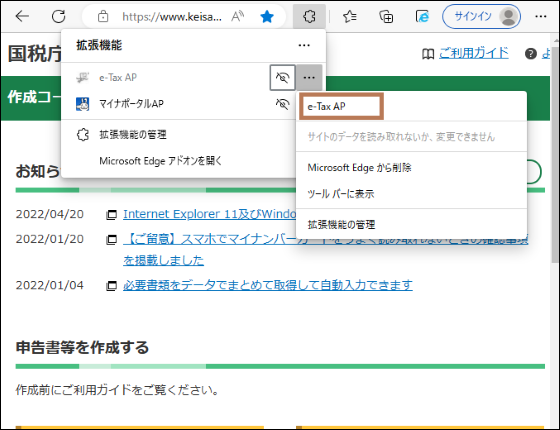Click the address bar URL field
The width and height of the screenshot is (560, 430).
pos(172,16)
